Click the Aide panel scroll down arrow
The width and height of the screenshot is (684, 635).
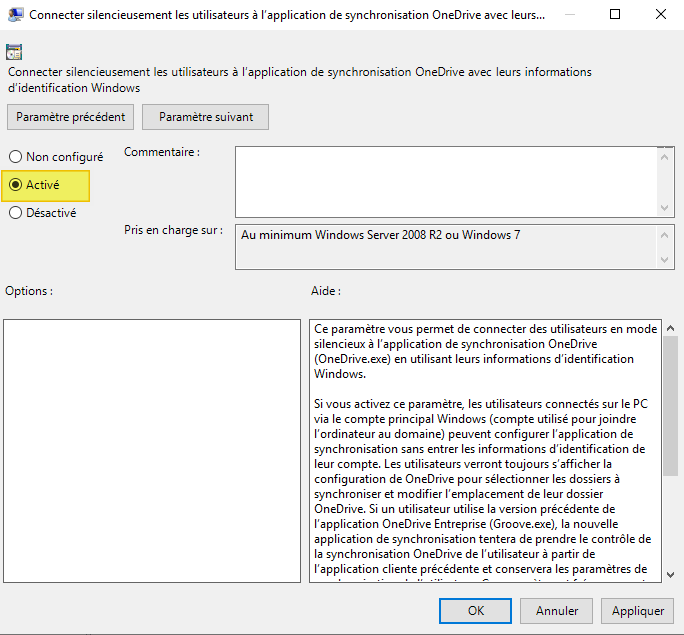pyautogui.click(x=670, y=574)
